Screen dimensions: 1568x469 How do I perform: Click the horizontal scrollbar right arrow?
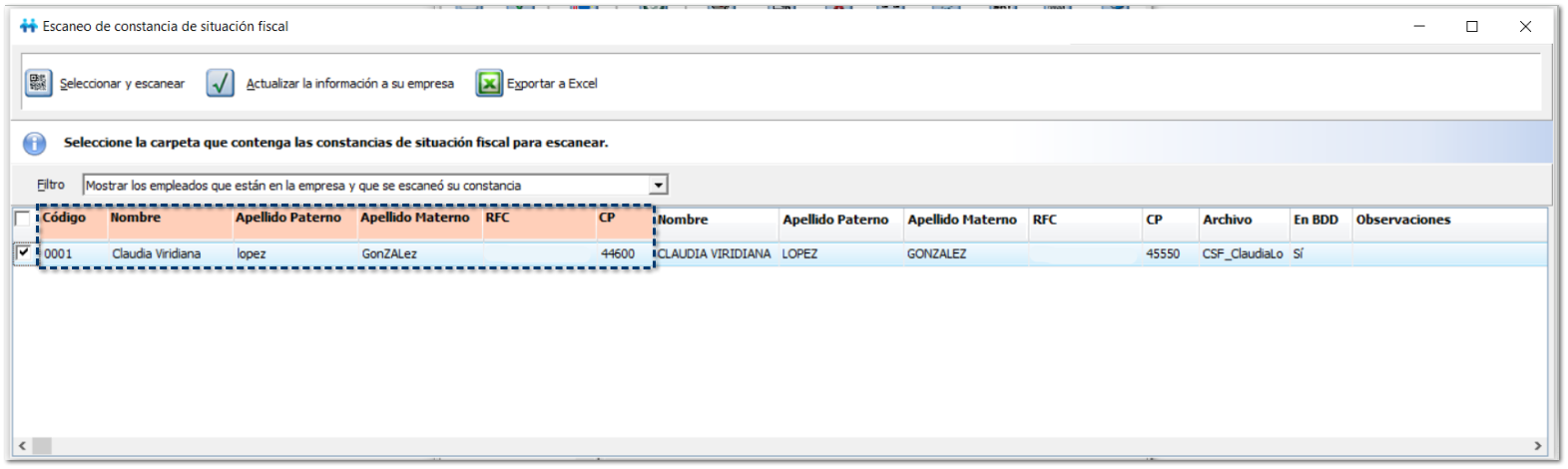point(1538,446)
